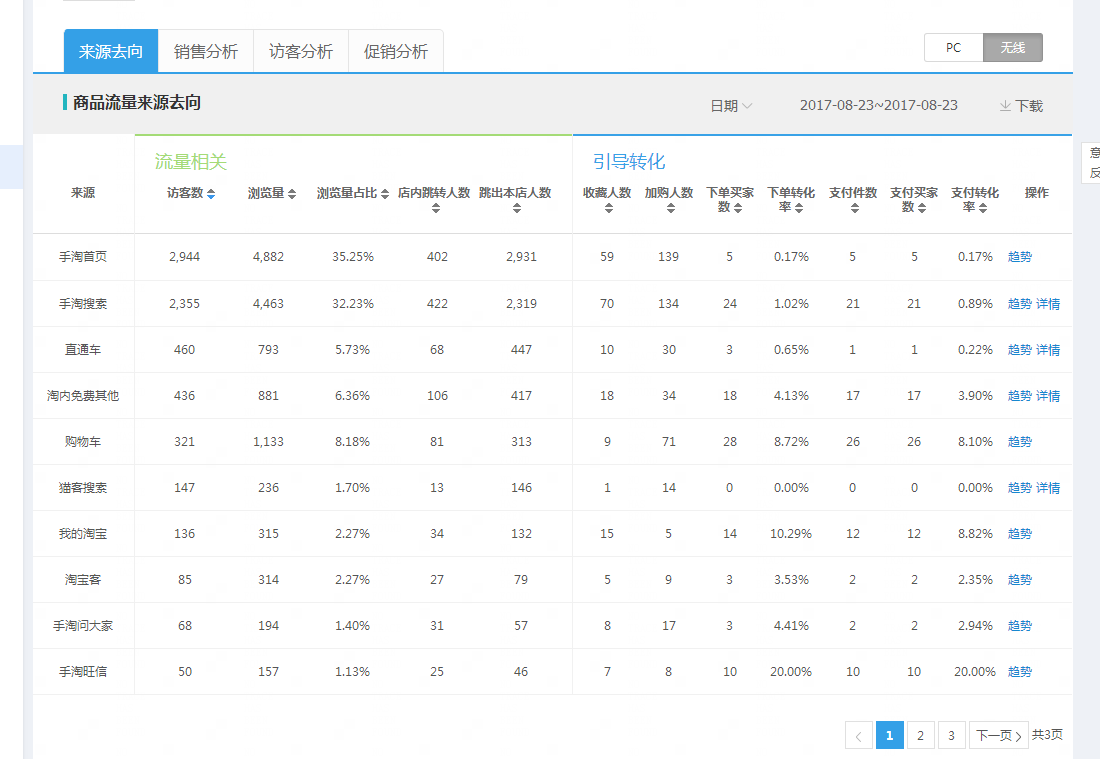The image size is (1100, 759).
Task: View 趋势 for 直通车
Action: coord(1019,349)
